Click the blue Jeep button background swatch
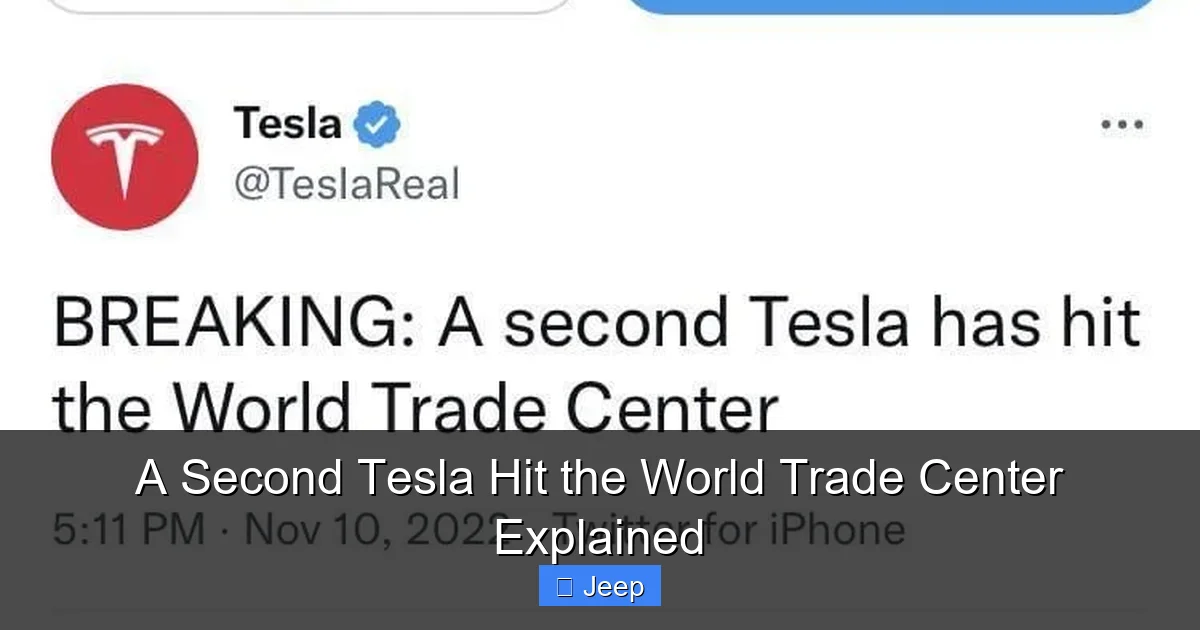 [645, 586]
